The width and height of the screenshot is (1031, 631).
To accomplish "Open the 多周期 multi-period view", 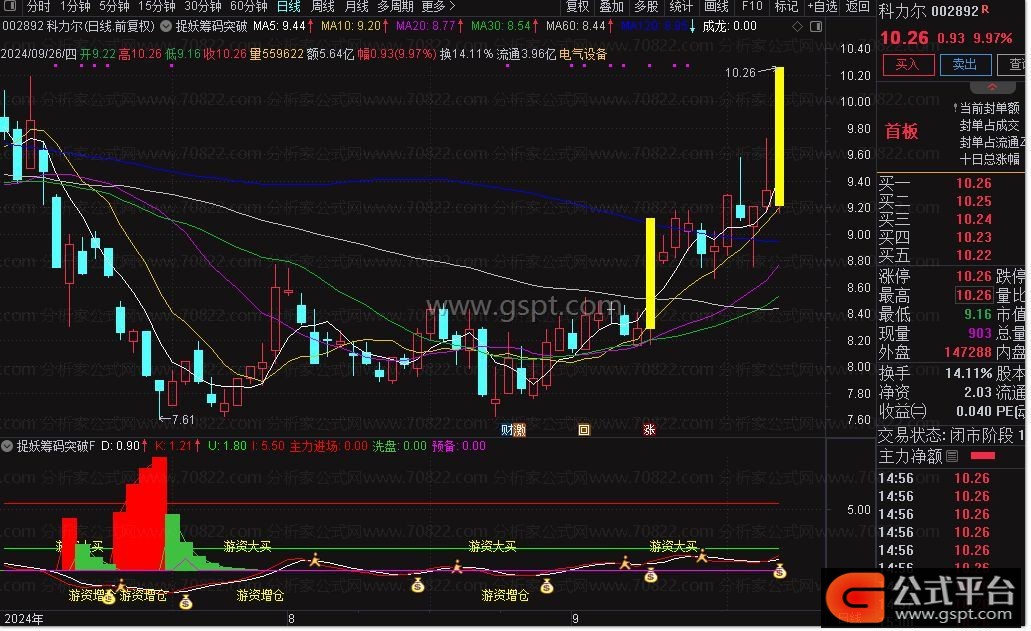I will click(x=396, y=7).
